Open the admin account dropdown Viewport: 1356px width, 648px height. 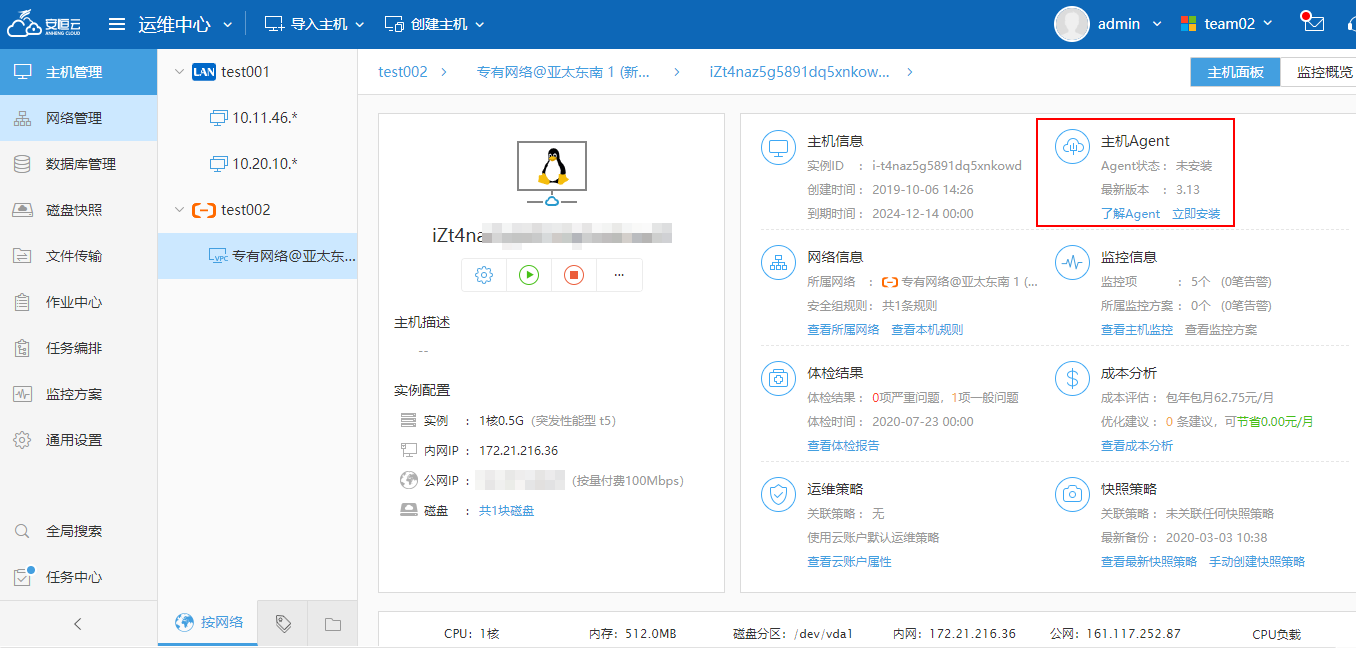[1130, 24]
